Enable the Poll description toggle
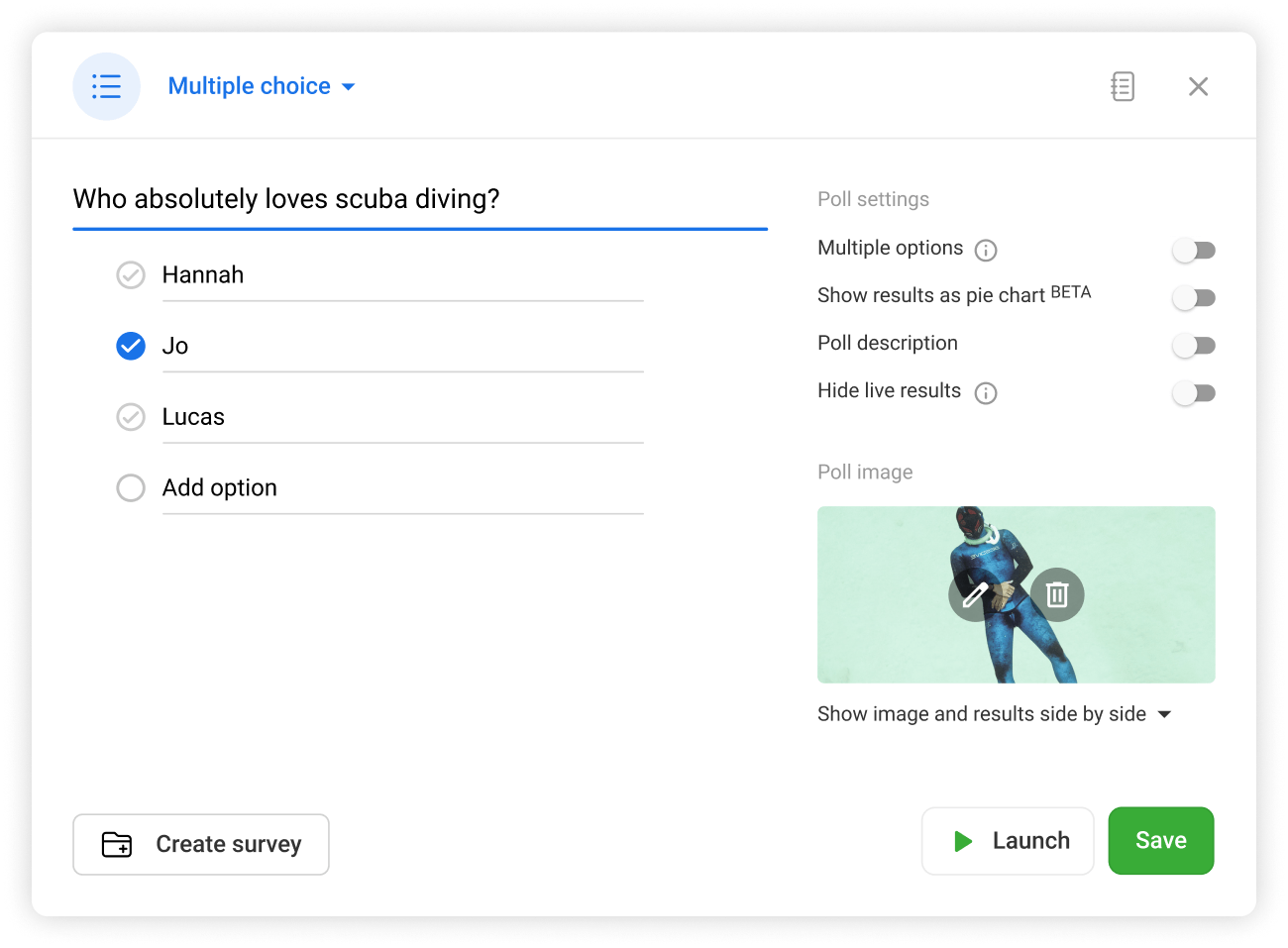Viewport: 1288px width, 948px height. [x=1194, y=346]
